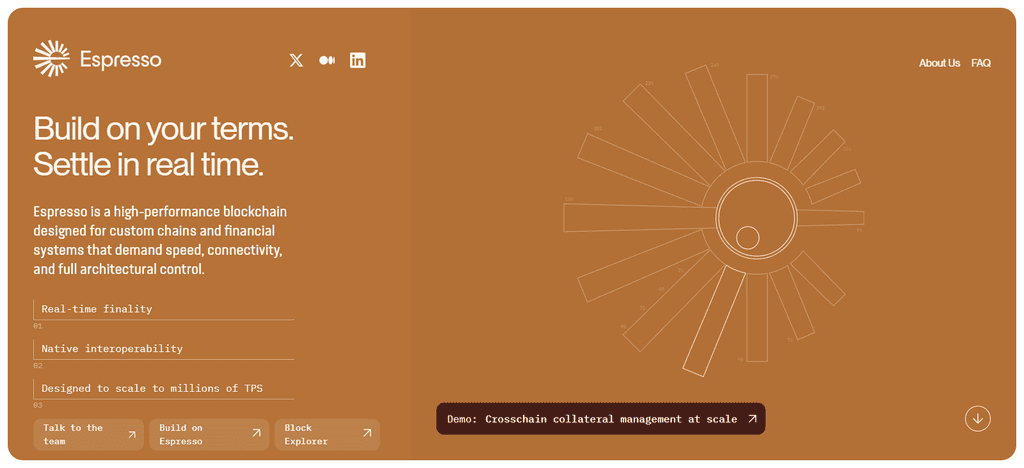Open the Crosschain collateral management demo
This screenshot has height=468, width=1024.
(x=601, y=419)
